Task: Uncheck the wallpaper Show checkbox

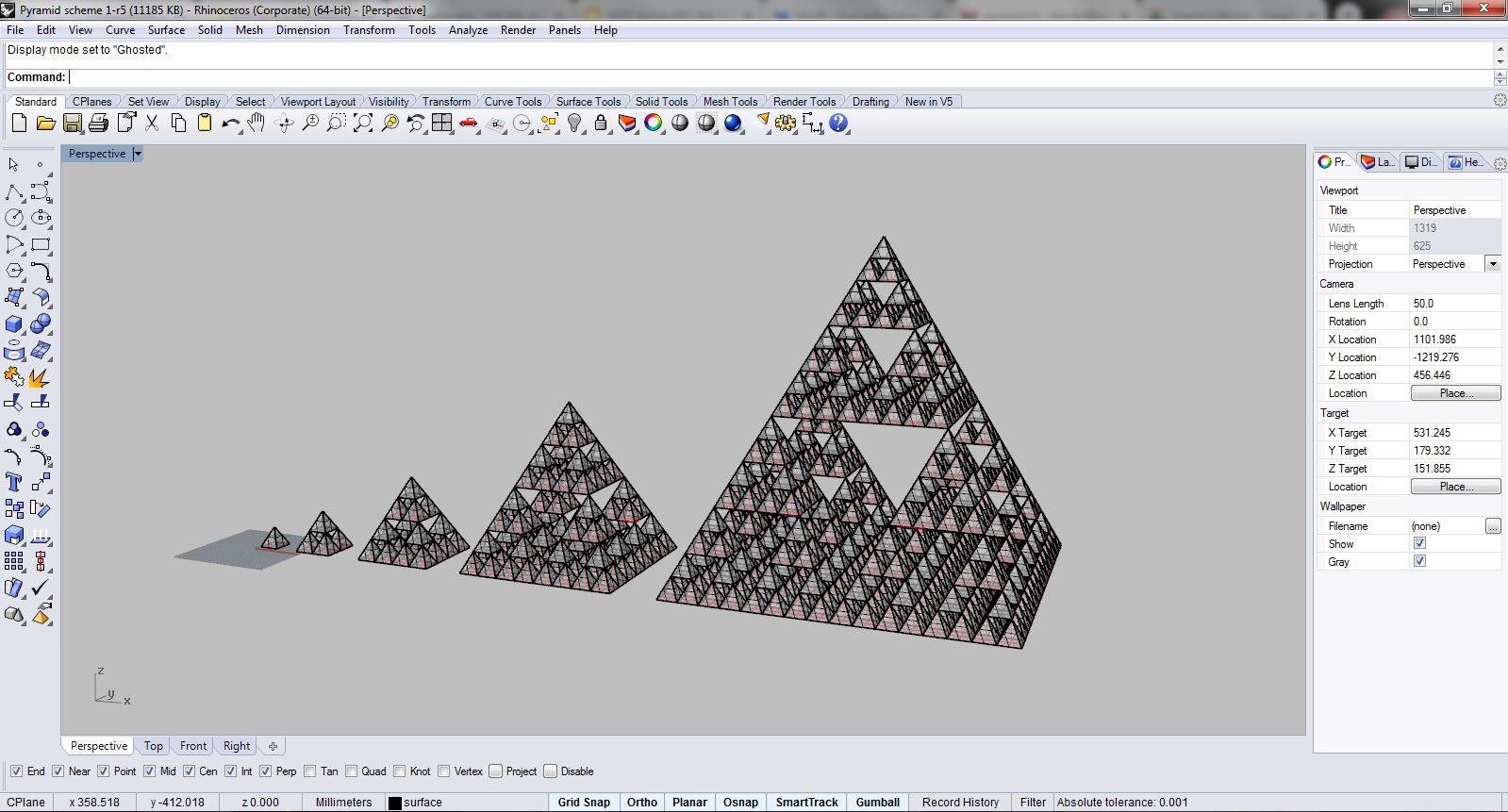Action: [x=1419, y=544]
